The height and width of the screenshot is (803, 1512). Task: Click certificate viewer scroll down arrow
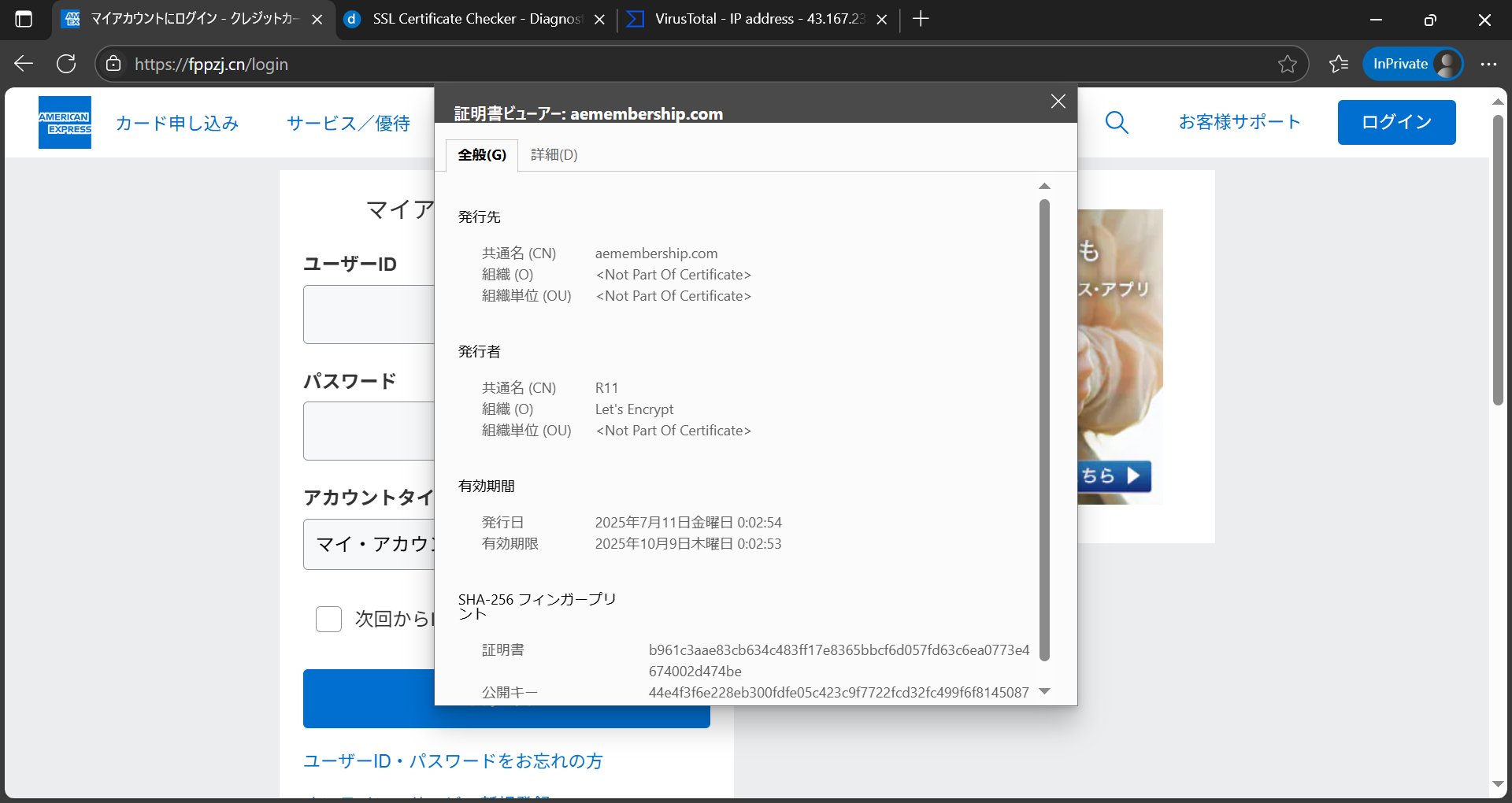[x=1044, y=691]
